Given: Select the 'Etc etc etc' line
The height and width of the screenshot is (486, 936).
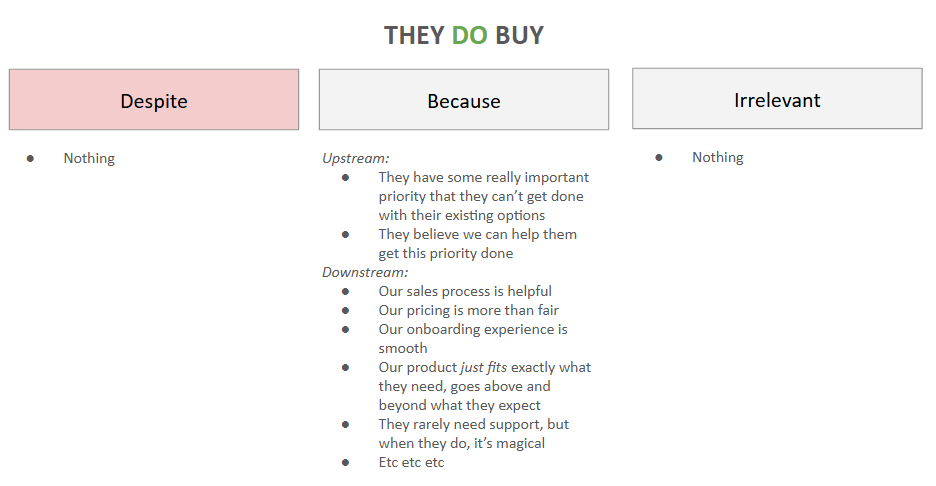Looking at the screenshot, I should (x=411, y=462).
